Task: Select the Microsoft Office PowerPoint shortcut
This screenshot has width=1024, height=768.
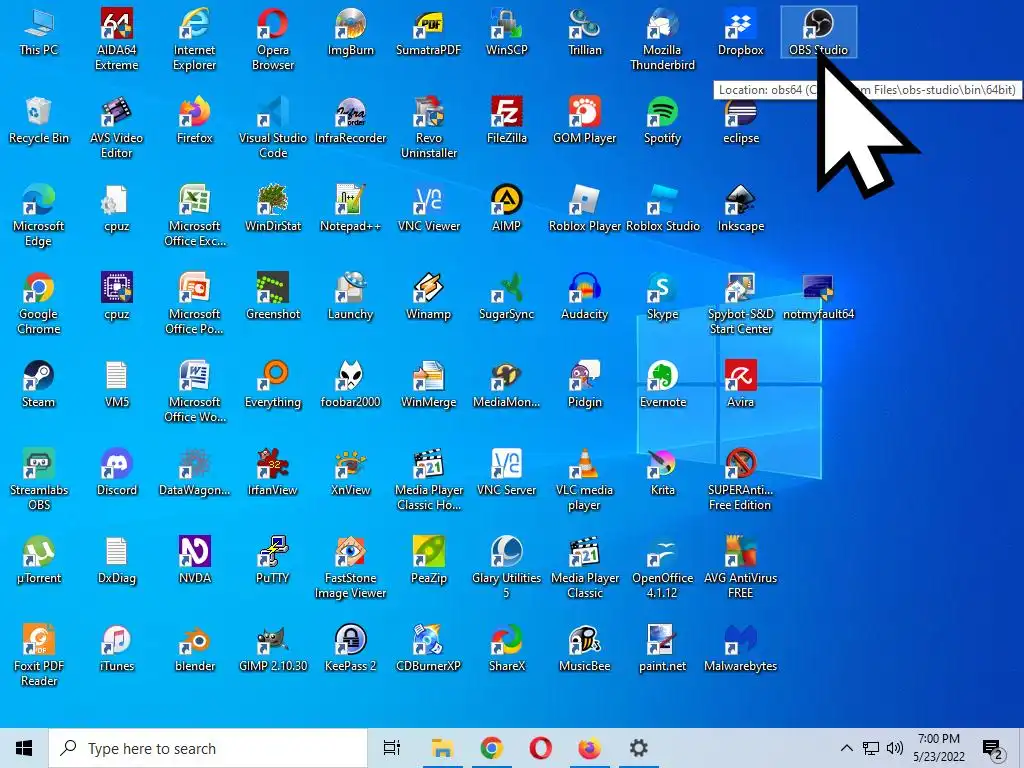Action: [x=195, y=304]
